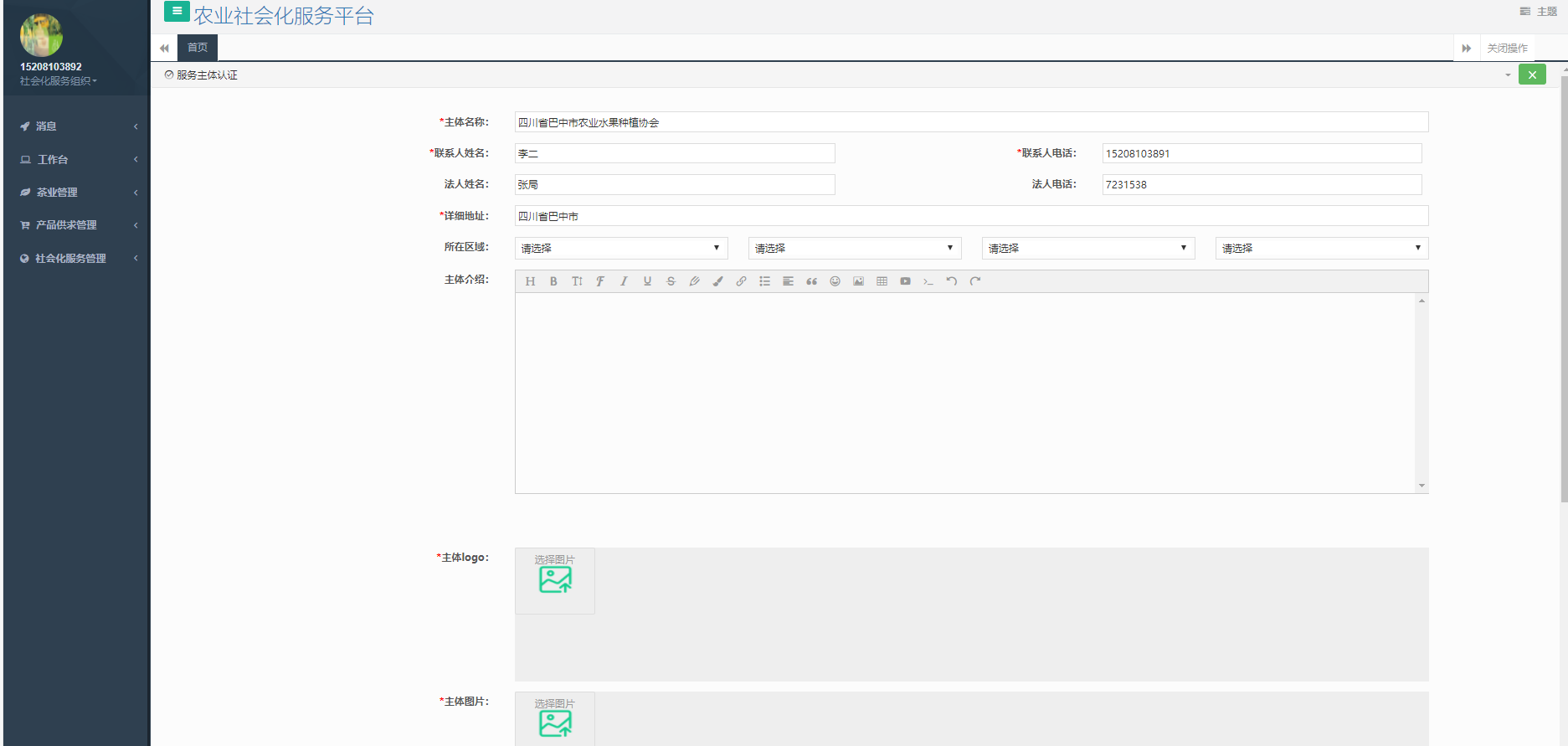Open the fourth 所在区域 region dropdown
Image resolution: width=1568 pixels, height=746 pixels.
coord(1321,248)
